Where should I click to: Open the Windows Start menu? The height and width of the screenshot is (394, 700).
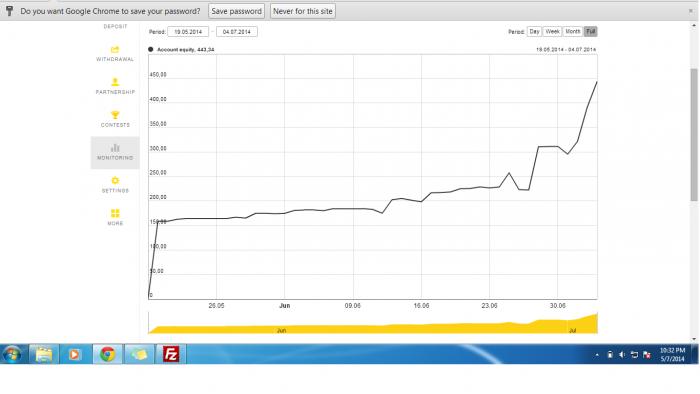[x=12, y=355]
